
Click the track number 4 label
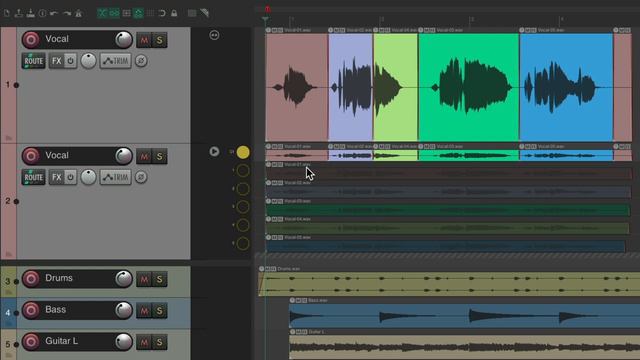8,313
